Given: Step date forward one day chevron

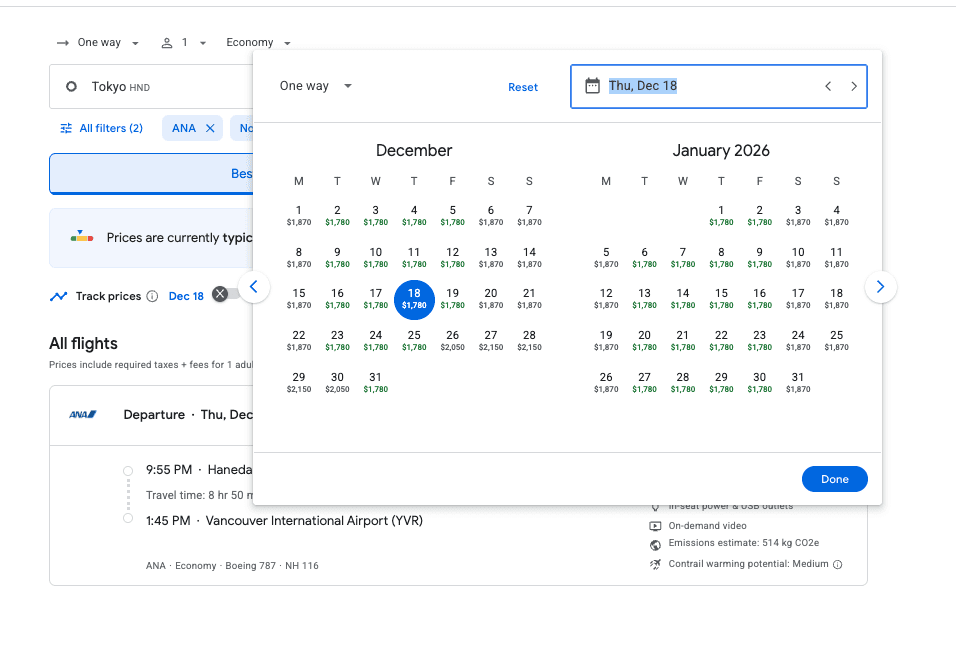Looking at the screenshot, I should click(854, 86).
